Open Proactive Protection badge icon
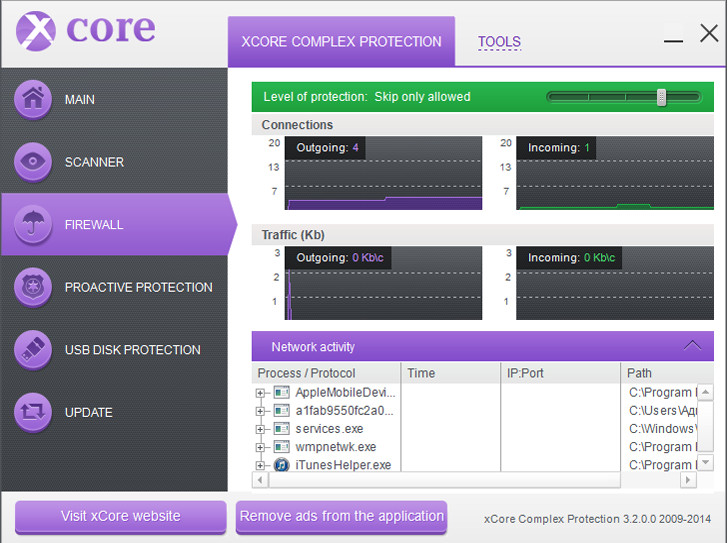Viewport: 728px width, 543px height. point(33,287)
